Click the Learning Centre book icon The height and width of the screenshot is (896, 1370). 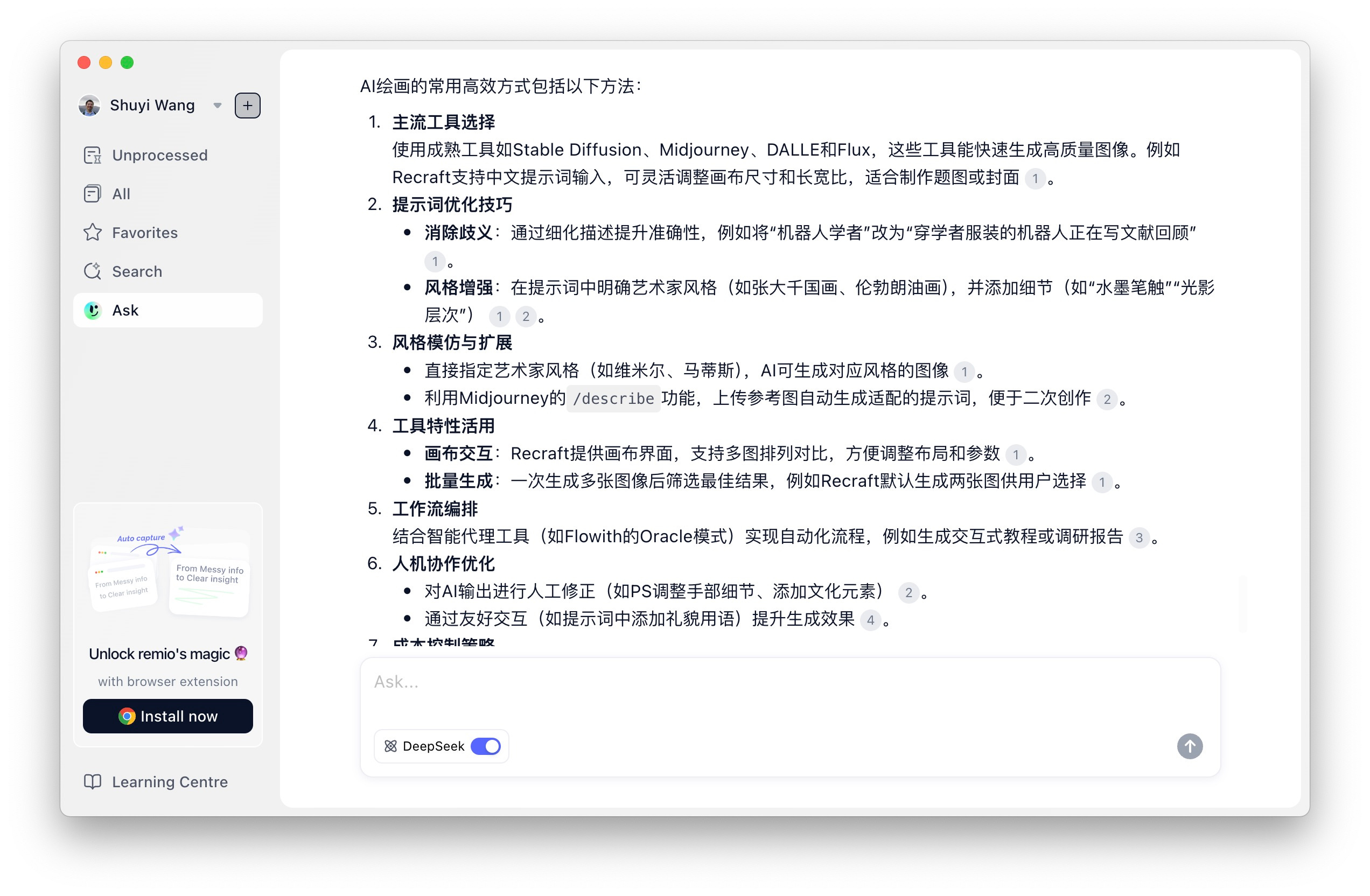click(92, 781)
